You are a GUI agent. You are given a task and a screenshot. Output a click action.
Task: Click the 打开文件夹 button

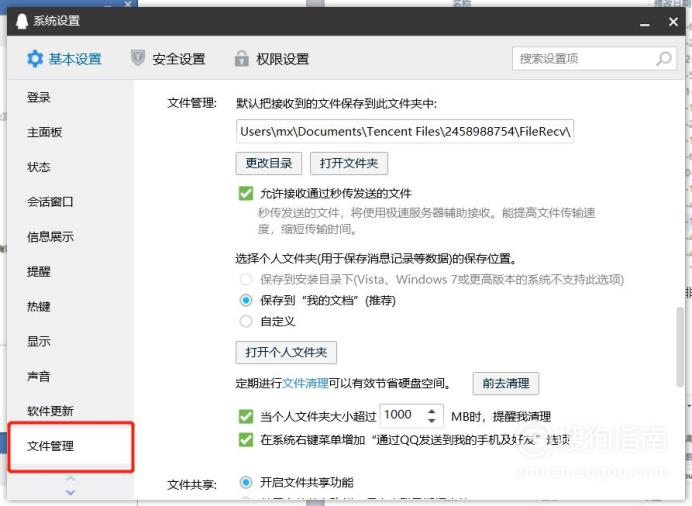[x=349, y=163]
